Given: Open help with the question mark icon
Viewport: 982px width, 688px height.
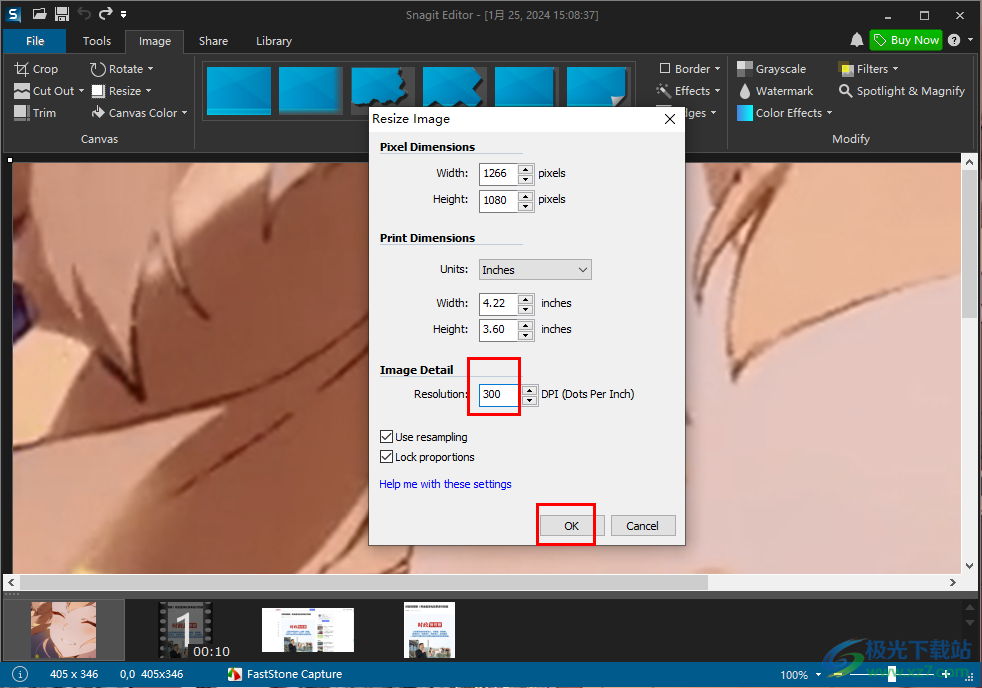Looking at the screenshot, I should [954, 40].
